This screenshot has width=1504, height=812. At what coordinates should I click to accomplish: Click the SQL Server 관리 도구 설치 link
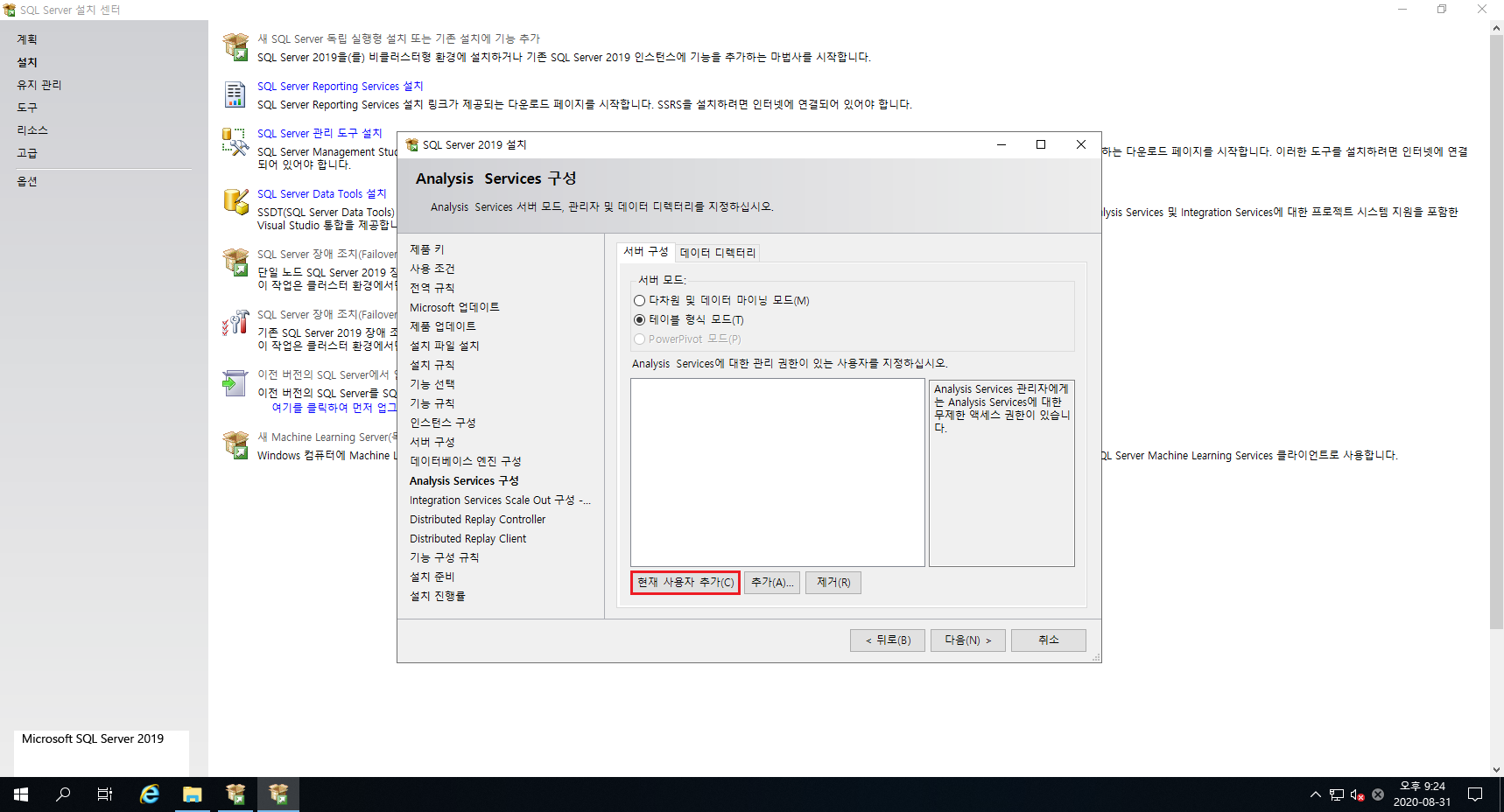320,133
